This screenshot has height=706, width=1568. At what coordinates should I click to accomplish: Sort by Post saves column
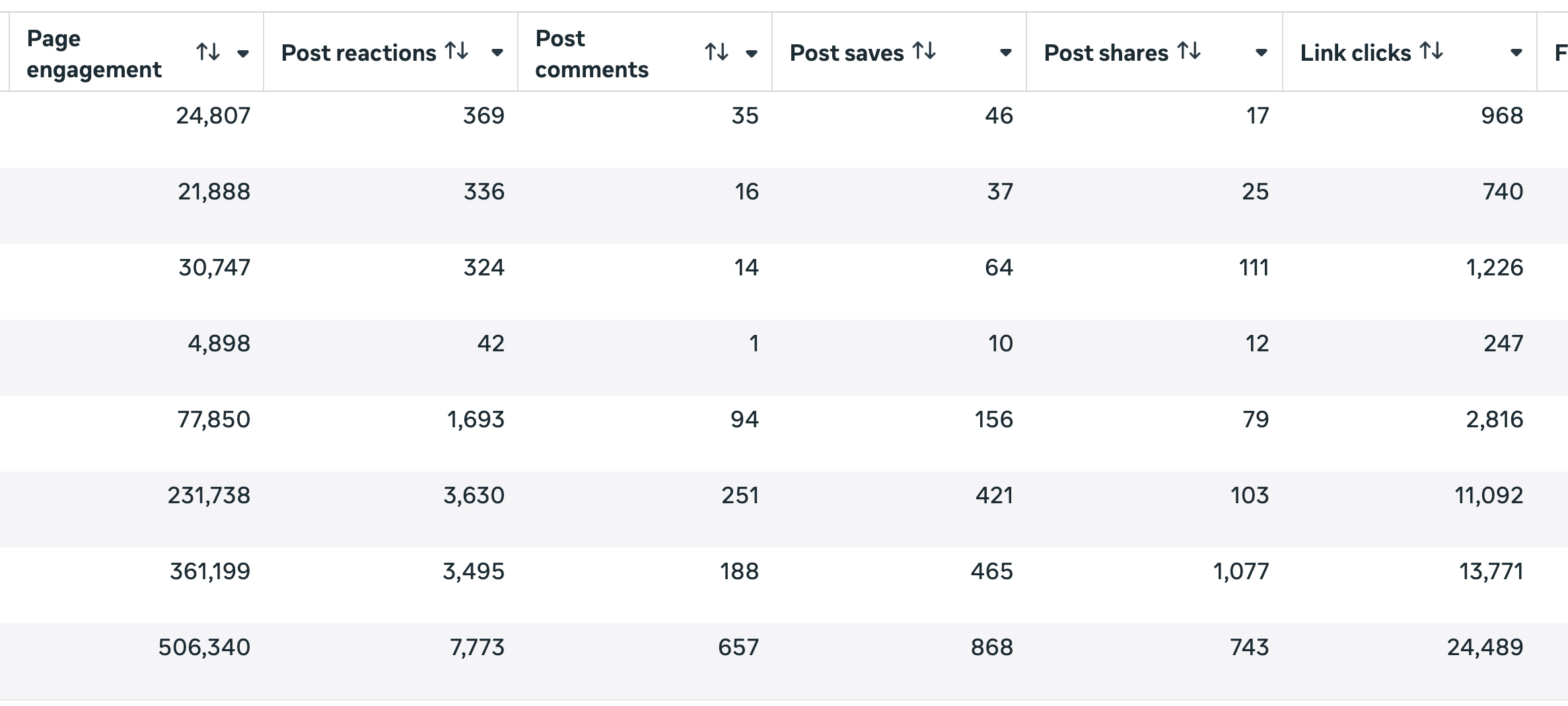click(924, 51)
